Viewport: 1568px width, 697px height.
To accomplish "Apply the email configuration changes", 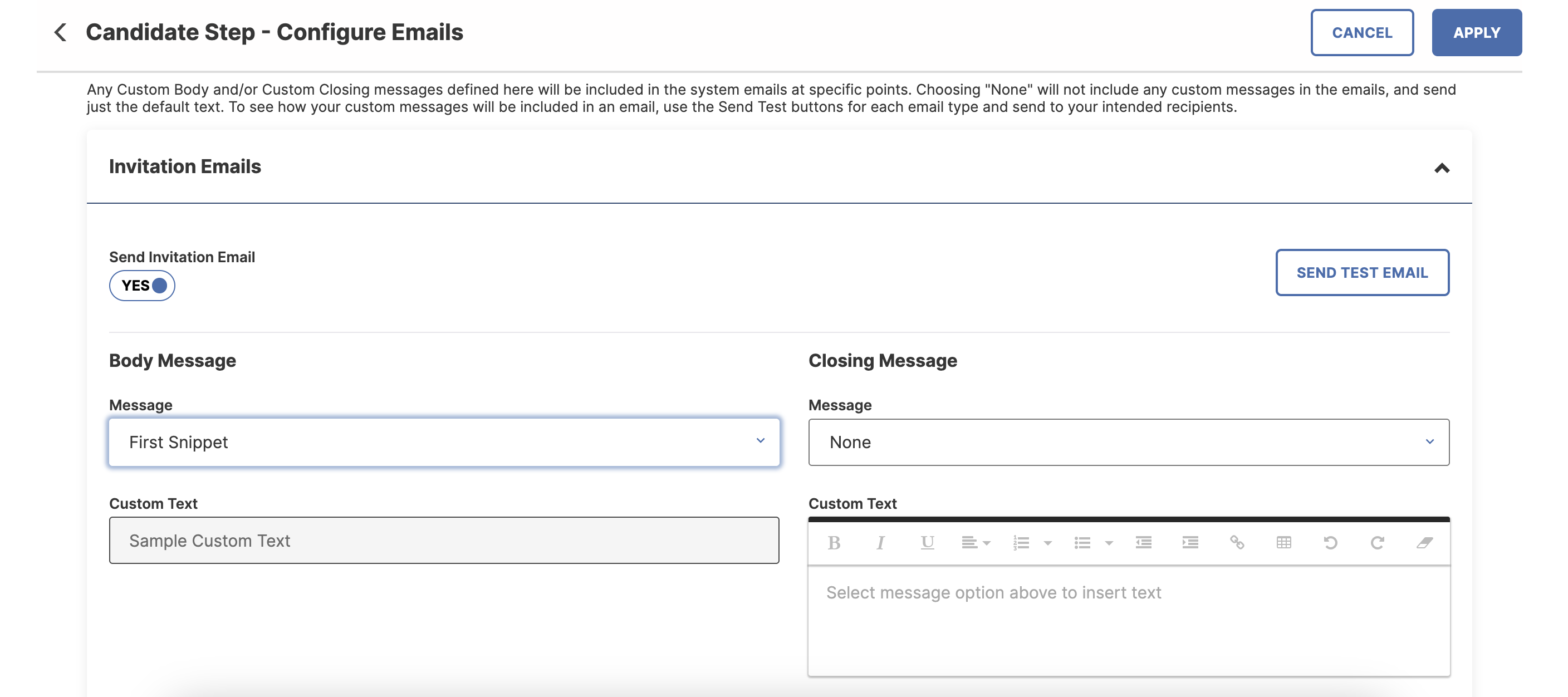I will click(1476, 32).
